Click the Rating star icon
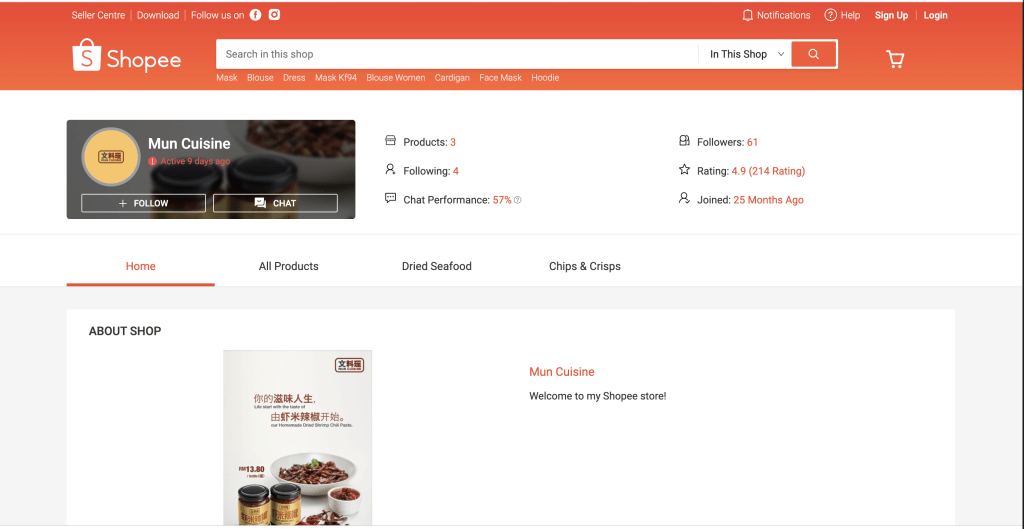The width and height of the screenshot is (1024, 529). tap(684, 170)
